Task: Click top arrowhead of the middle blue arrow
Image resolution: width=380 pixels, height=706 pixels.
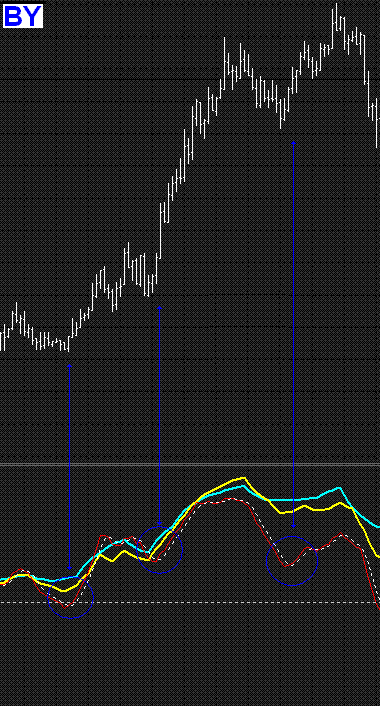Action: [x=159, y=308]
